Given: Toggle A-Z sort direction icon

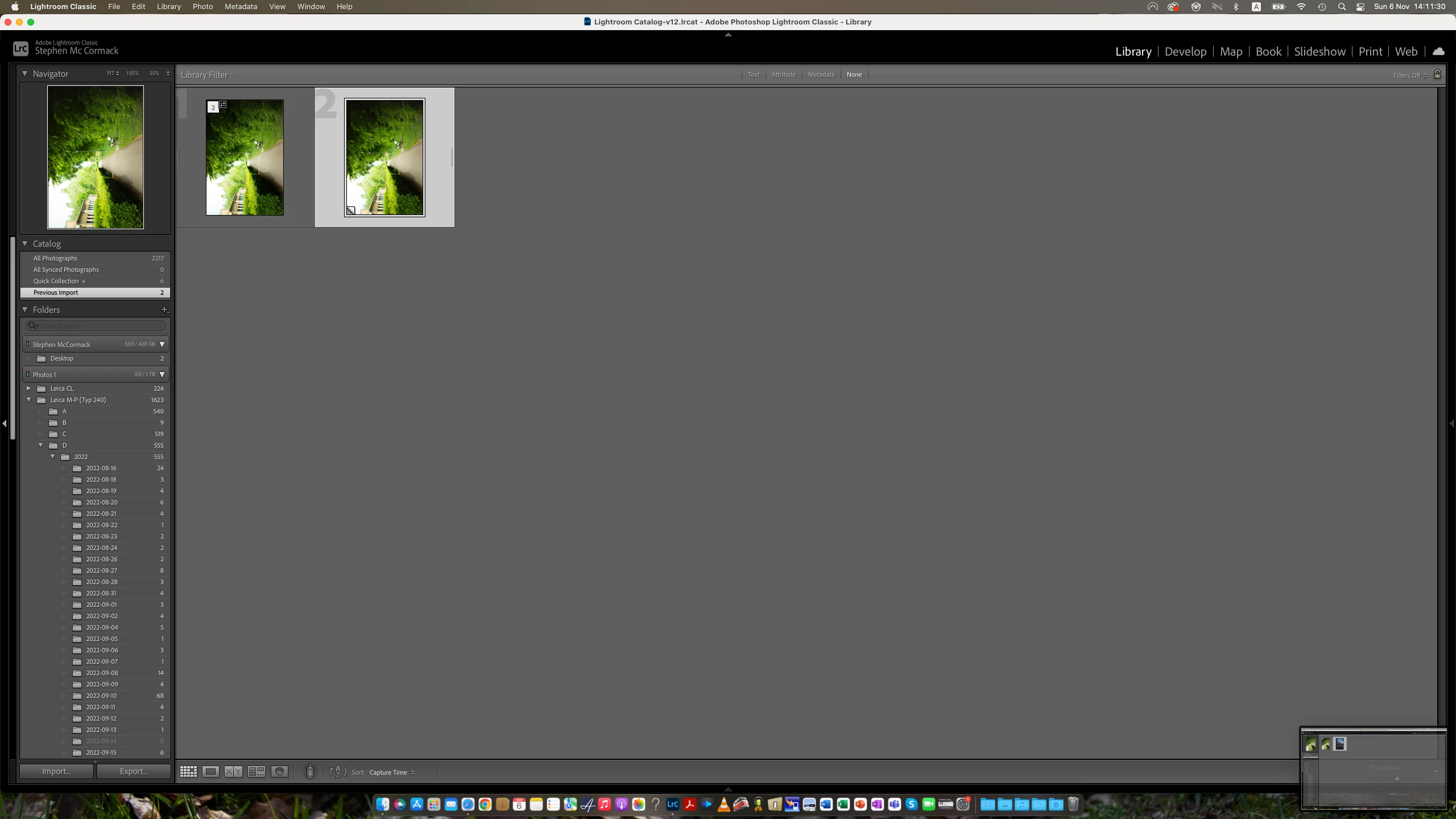Looking at the screenshot, I should coord(338,772).
